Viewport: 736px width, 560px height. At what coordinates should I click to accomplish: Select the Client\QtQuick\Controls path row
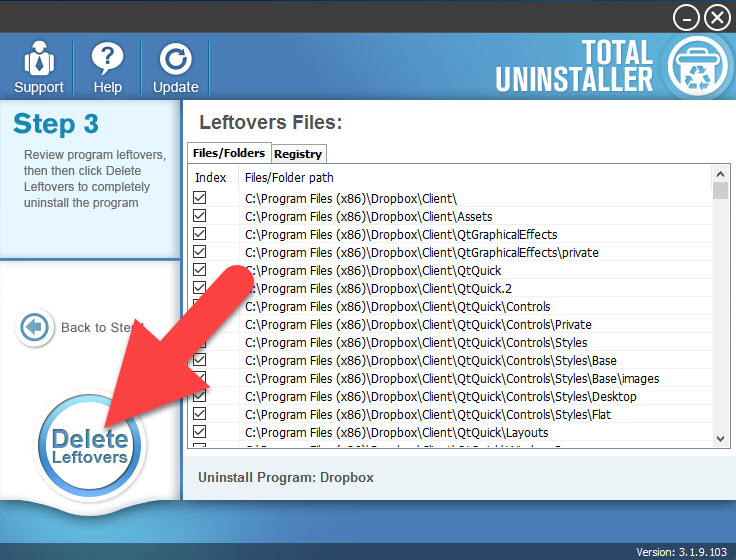[x=398, y=307]
